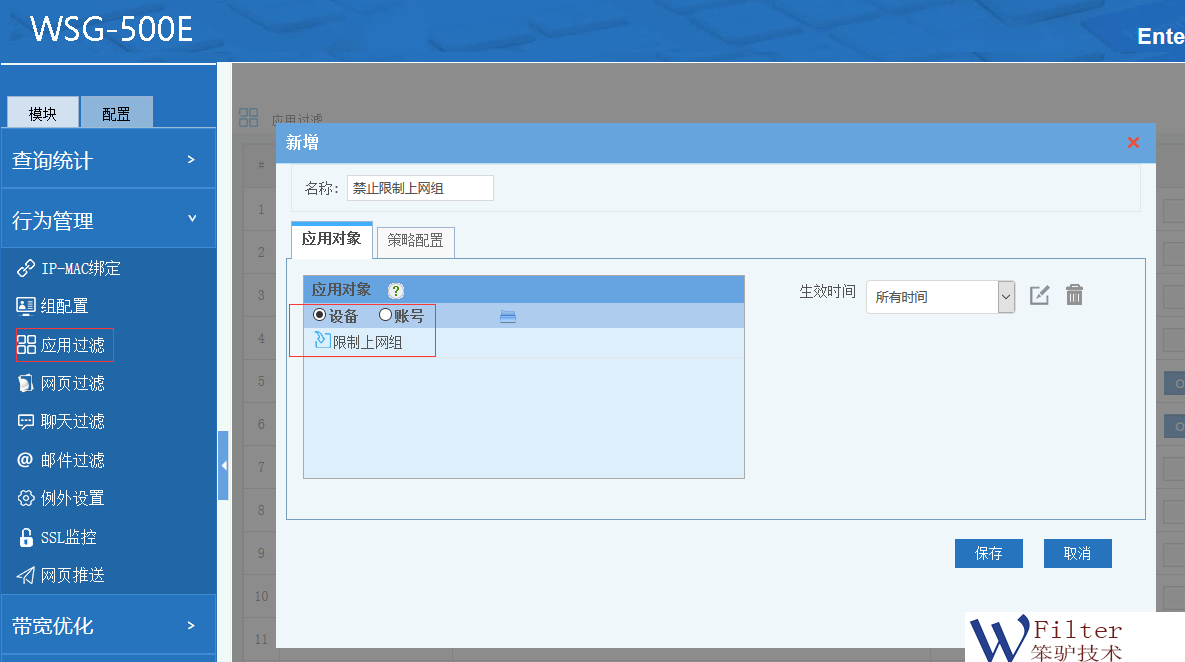This screenshot has height=662, width=1185.
Task: Click the object list selector icon
Action: tap(508, 317)
